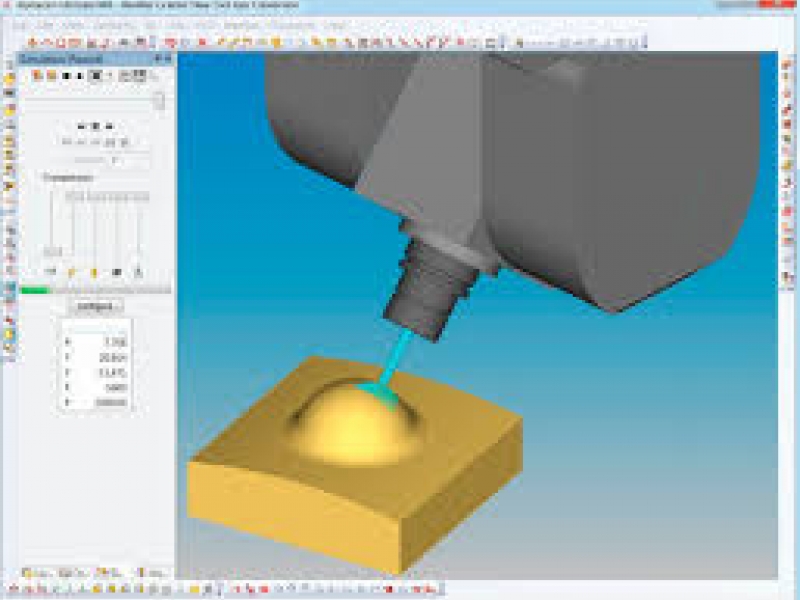
Task: Close the Simulation Control panel
Action: (x=167, y=59)
